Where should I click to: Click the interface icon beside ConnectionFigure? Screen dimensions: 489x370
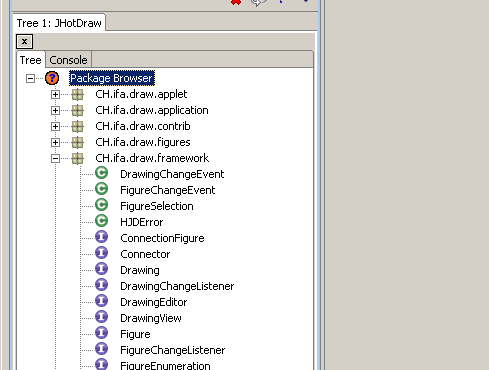point(101,237)
